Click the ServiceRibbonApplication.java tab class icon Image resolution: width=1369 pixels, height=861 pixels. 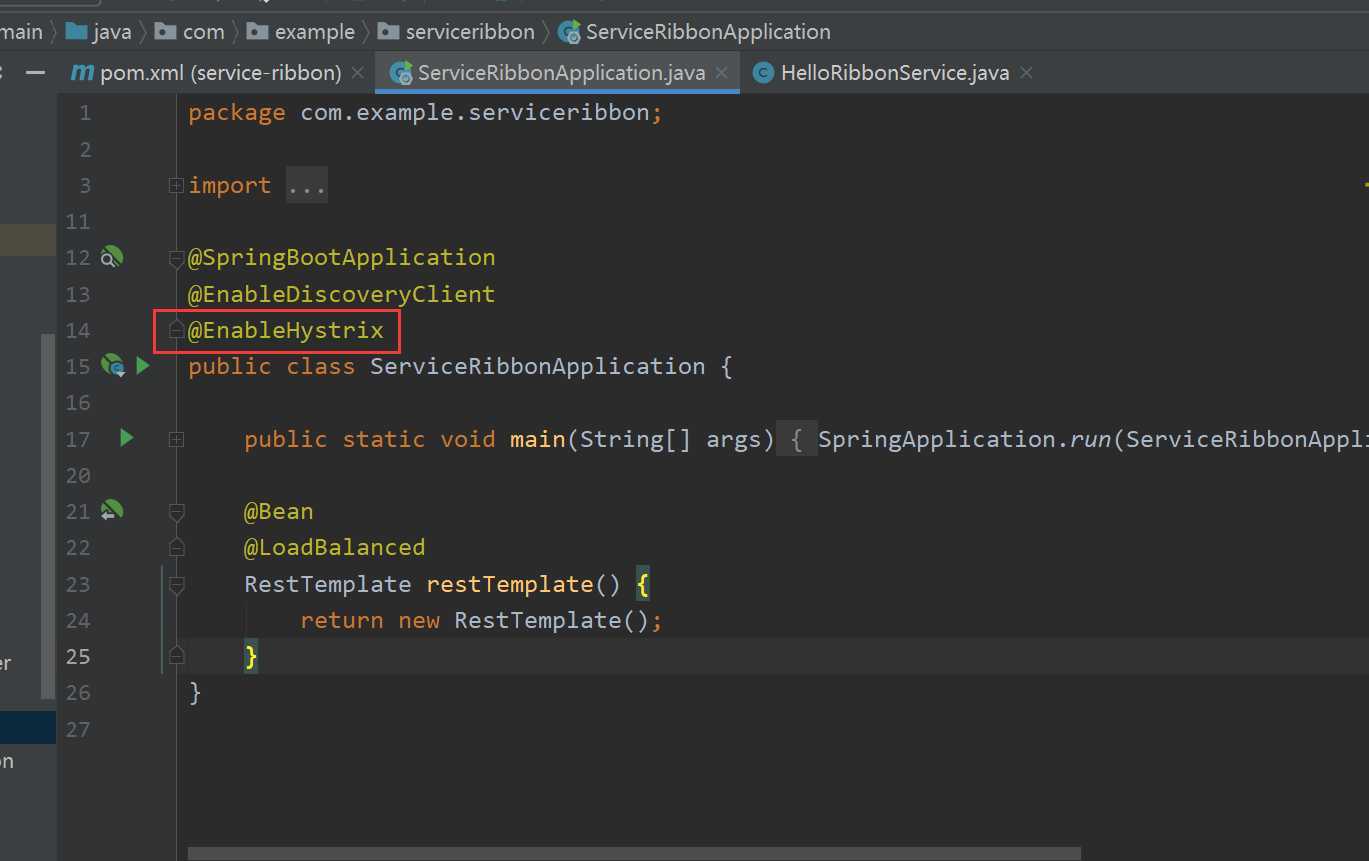401,73
